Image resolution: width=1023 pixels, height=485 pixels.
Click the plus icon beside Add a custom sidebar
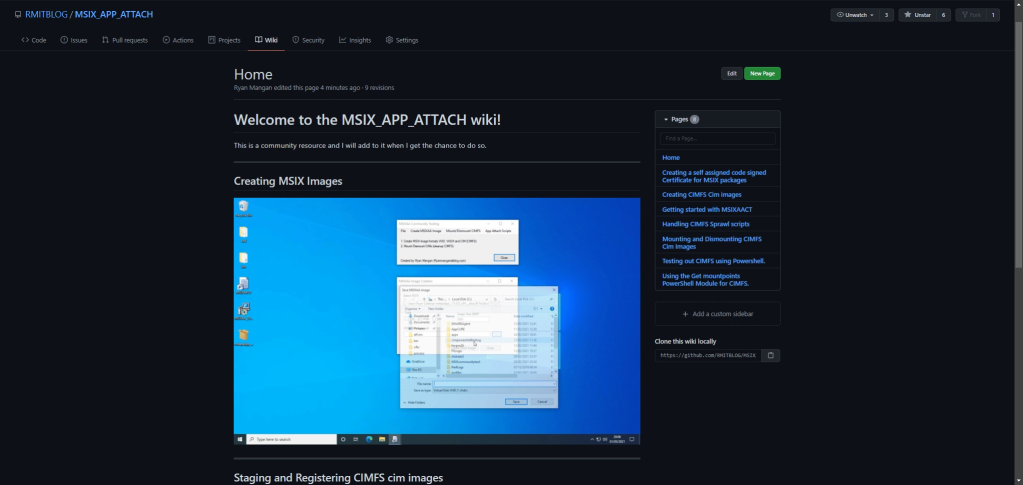click(685, 314)
